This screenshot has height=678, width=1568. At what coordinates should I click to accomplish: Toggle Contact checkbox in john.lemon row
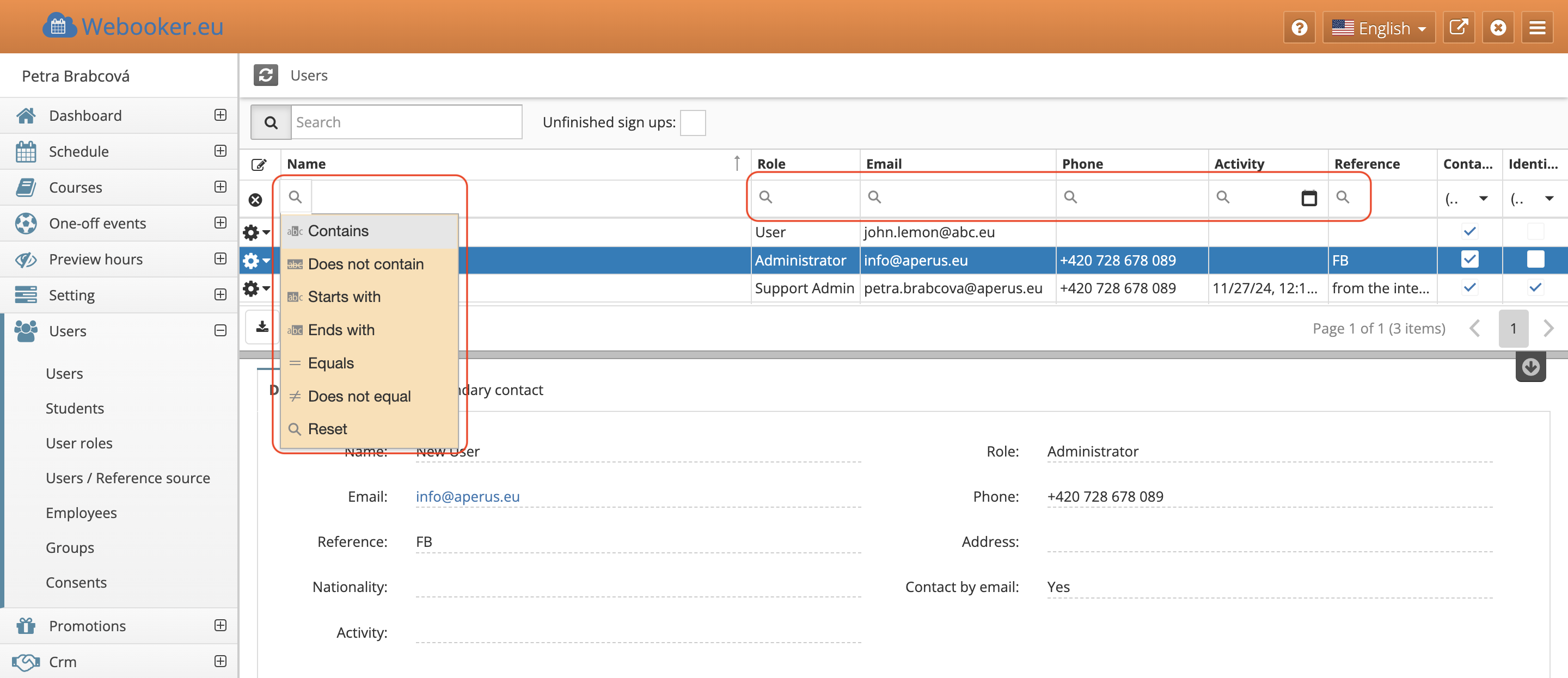pyautogui.click(x=1469, y=232)
